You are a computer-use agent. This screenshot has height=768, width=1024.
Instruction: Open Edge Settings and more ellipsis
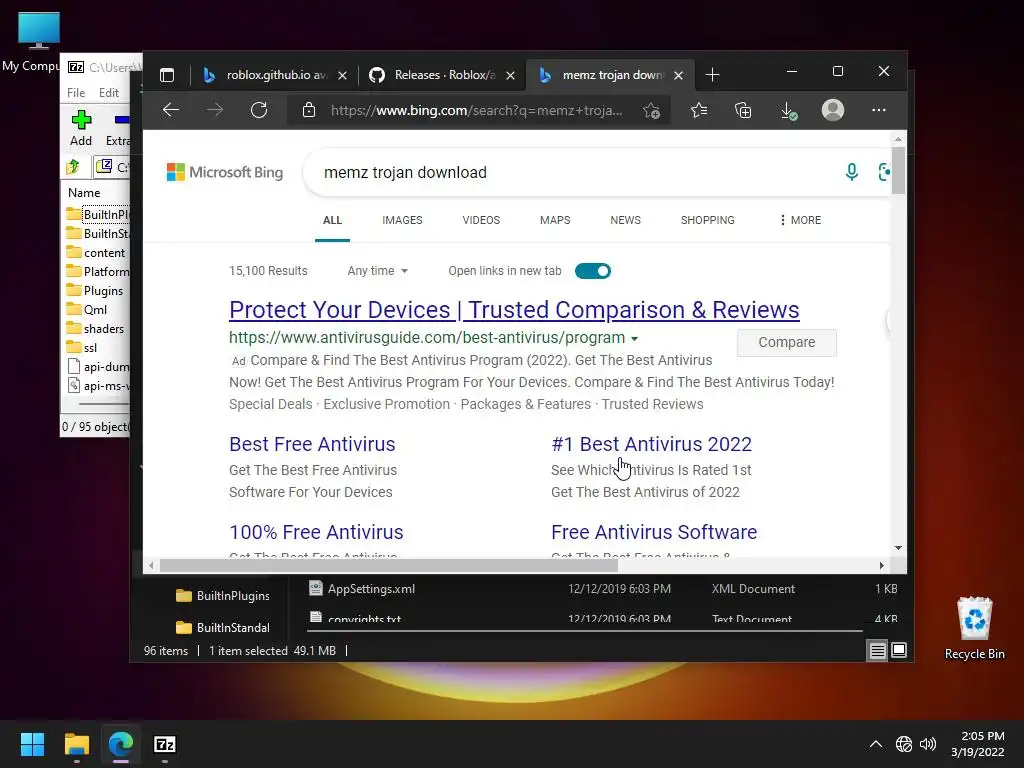879,110
